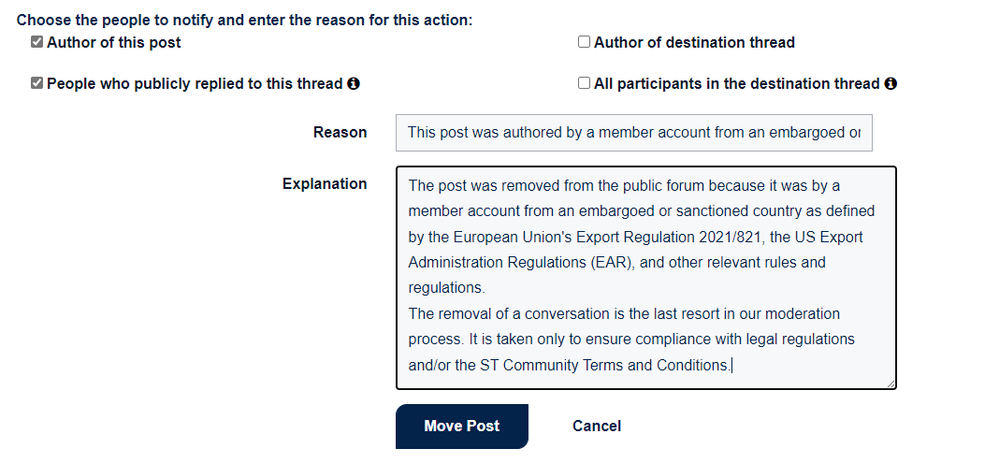Image resolution: width=999 pixels, height=463 pixels.
Task: Click 'People who publicly replied to this thread' label
Action: 195,84
